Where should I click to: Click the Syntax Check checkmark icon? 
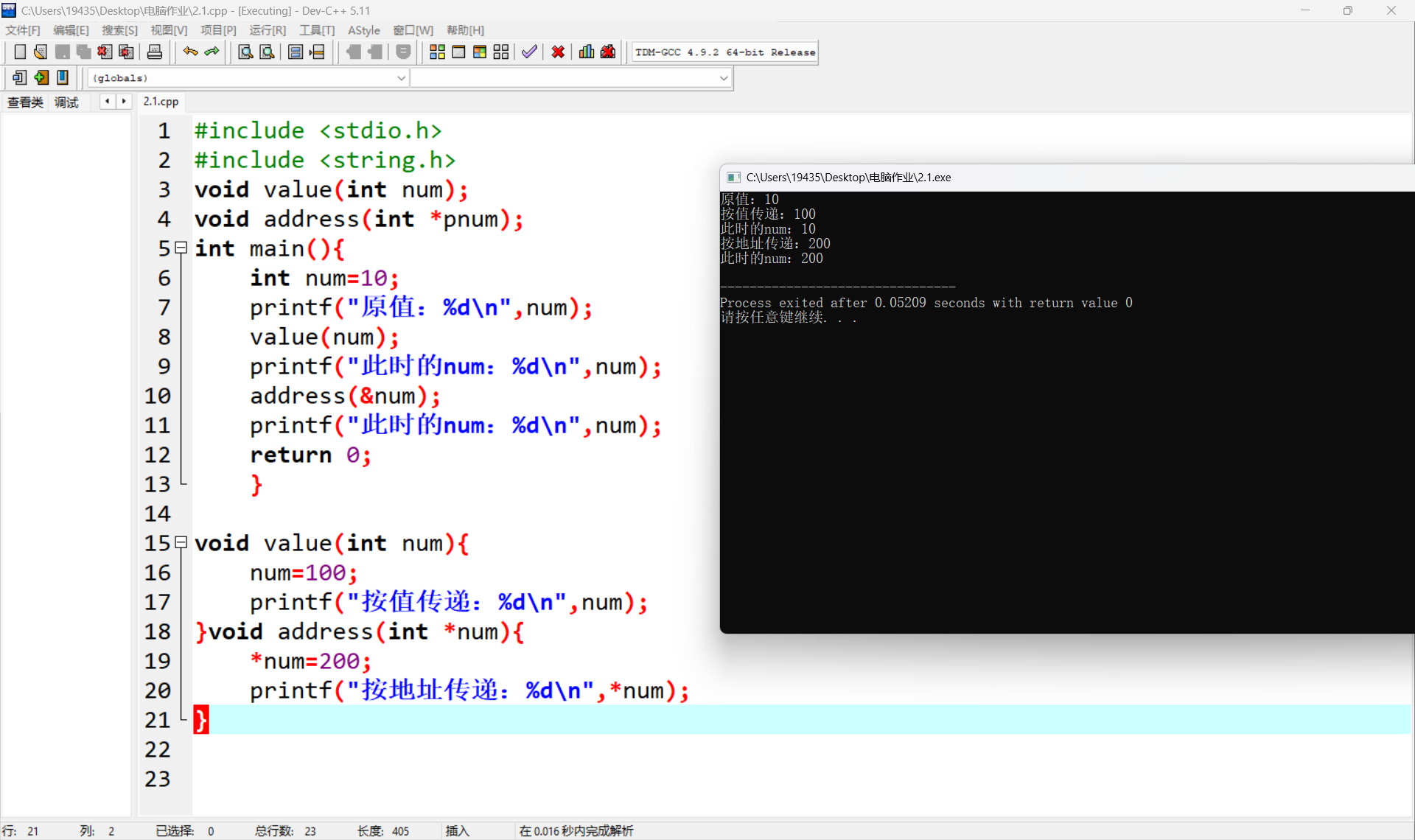pos(529,52)
